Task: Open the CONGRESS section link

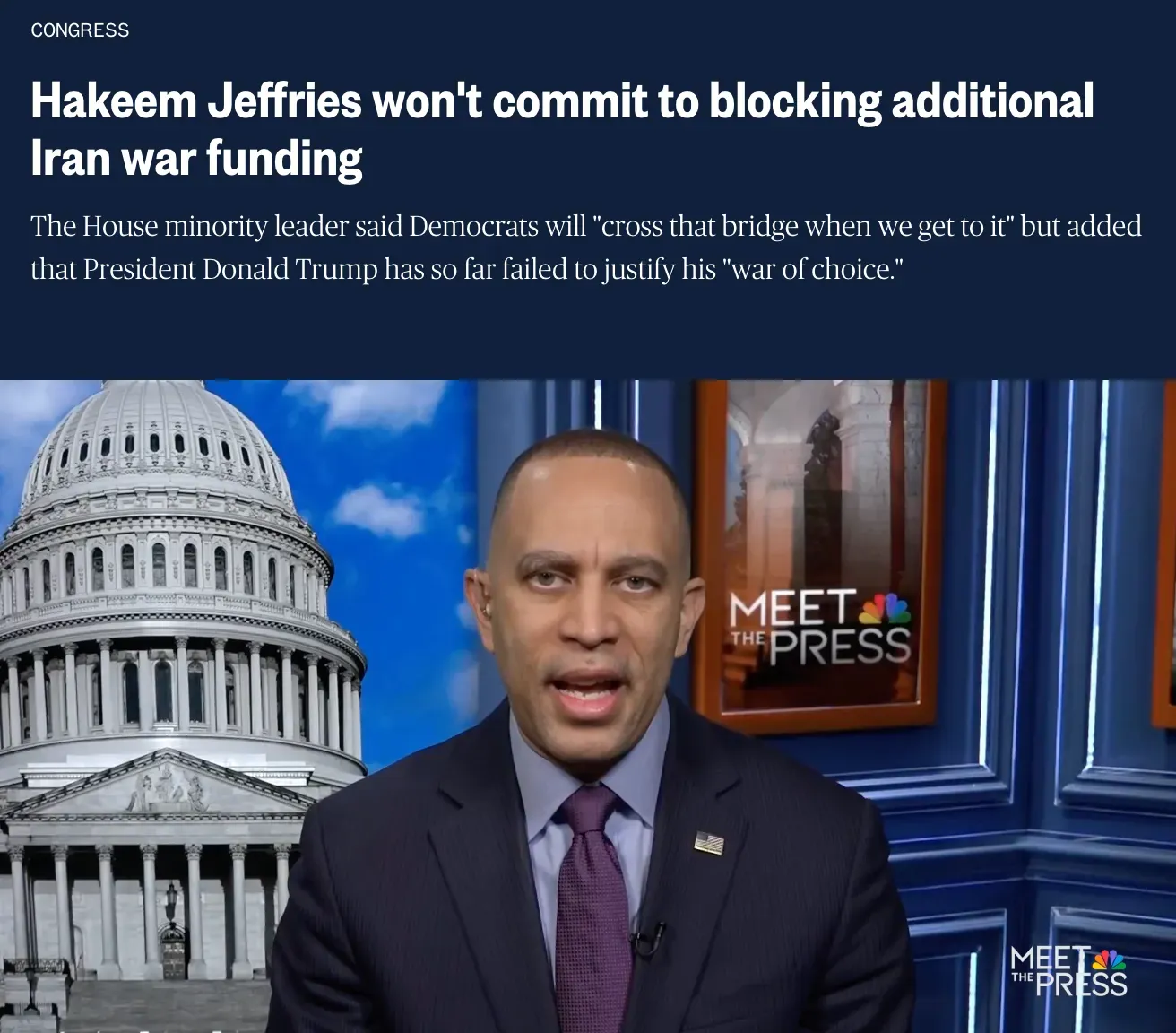Action: 80,30
